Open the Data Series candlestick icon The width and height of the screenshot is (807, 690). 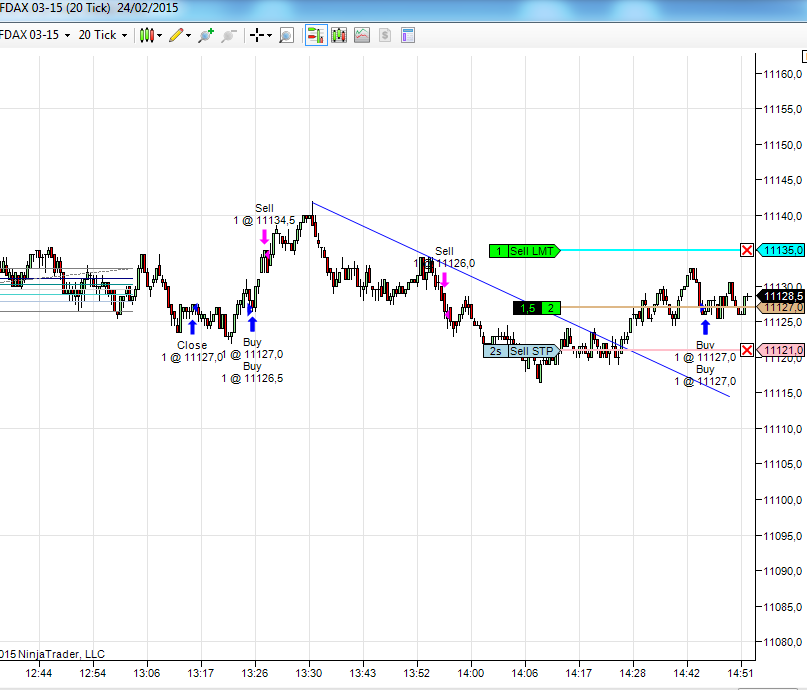point(339,36)
